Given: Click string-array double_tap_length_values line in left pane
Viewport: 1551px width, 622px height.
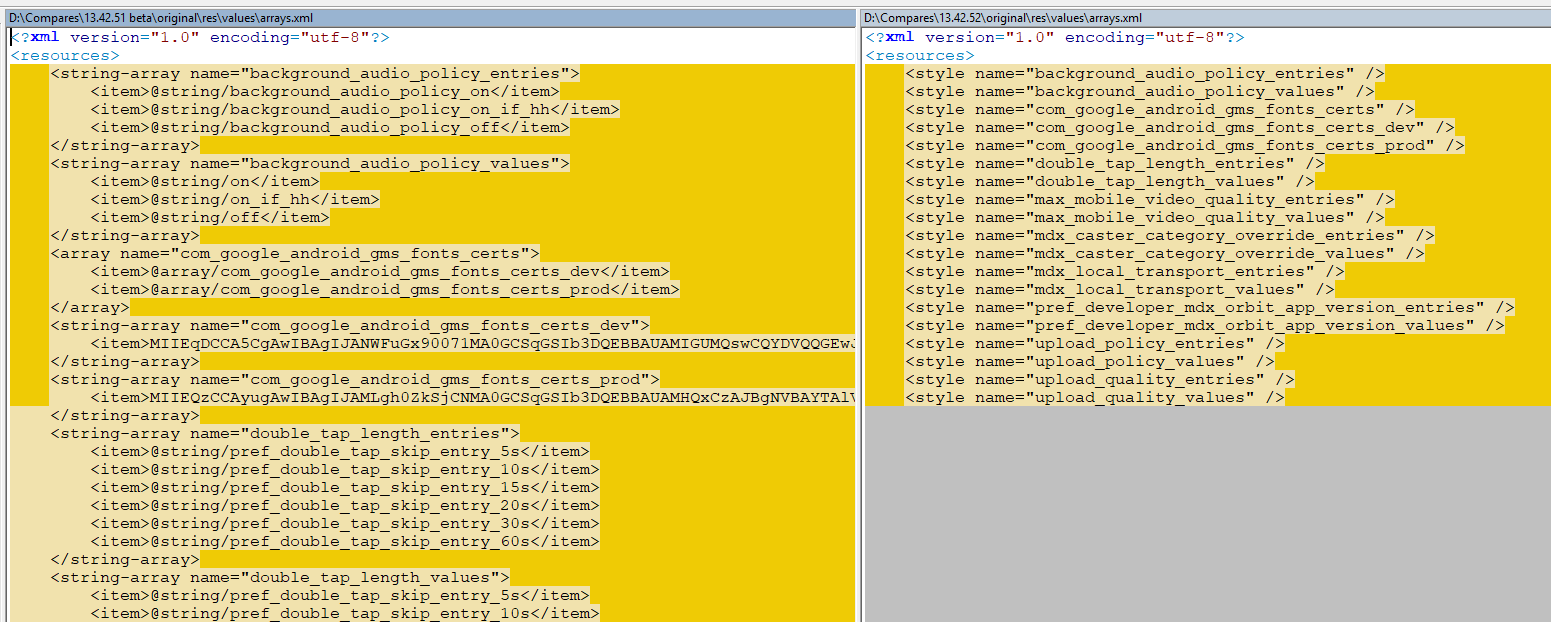Looking at the screenshot, I should [x=280, y=577].
